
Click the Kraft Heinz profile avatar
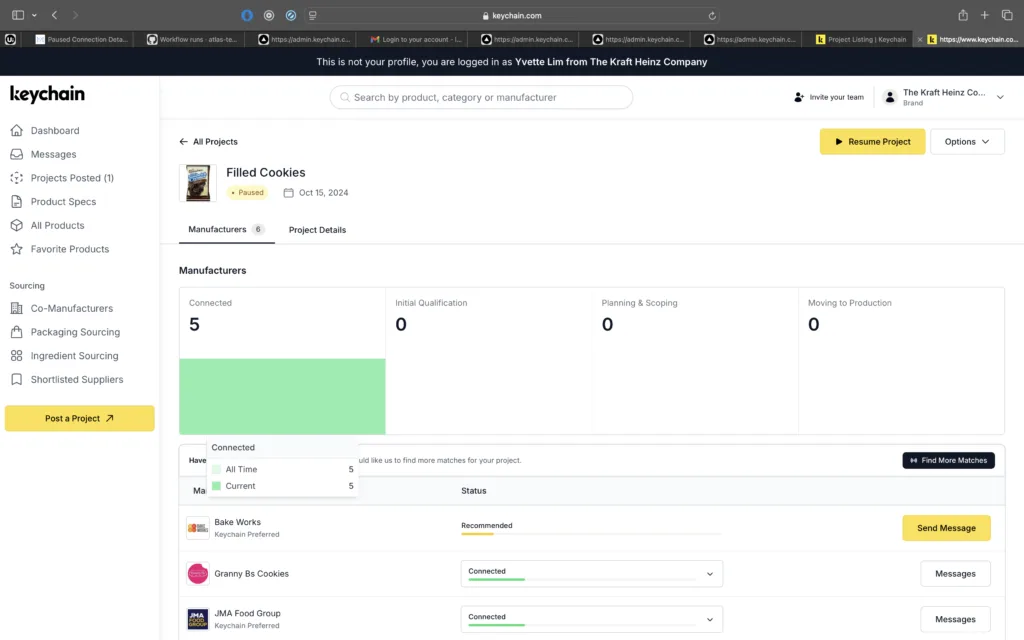coord(889,97)
